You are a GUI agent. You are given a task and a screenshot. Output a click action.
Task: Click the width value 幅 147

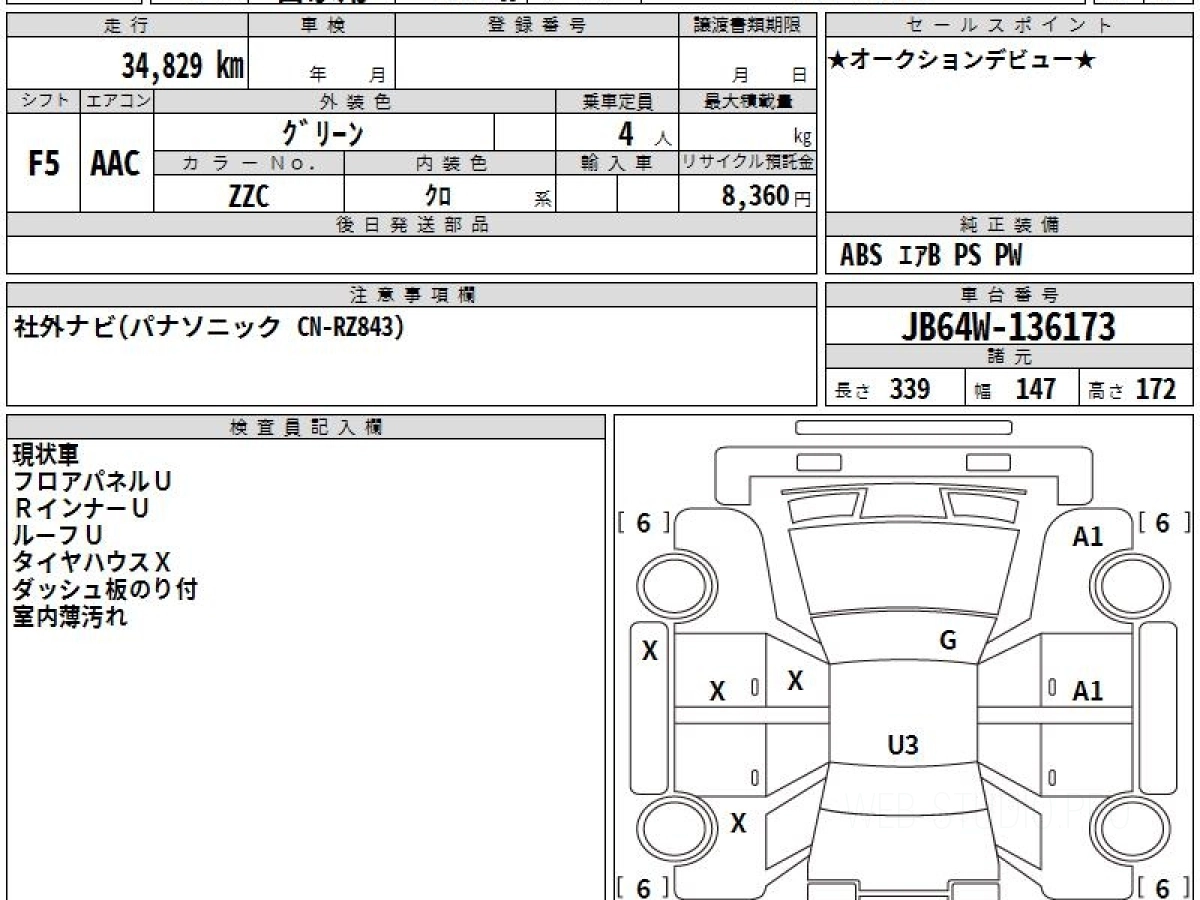[x=1016, y=389]
